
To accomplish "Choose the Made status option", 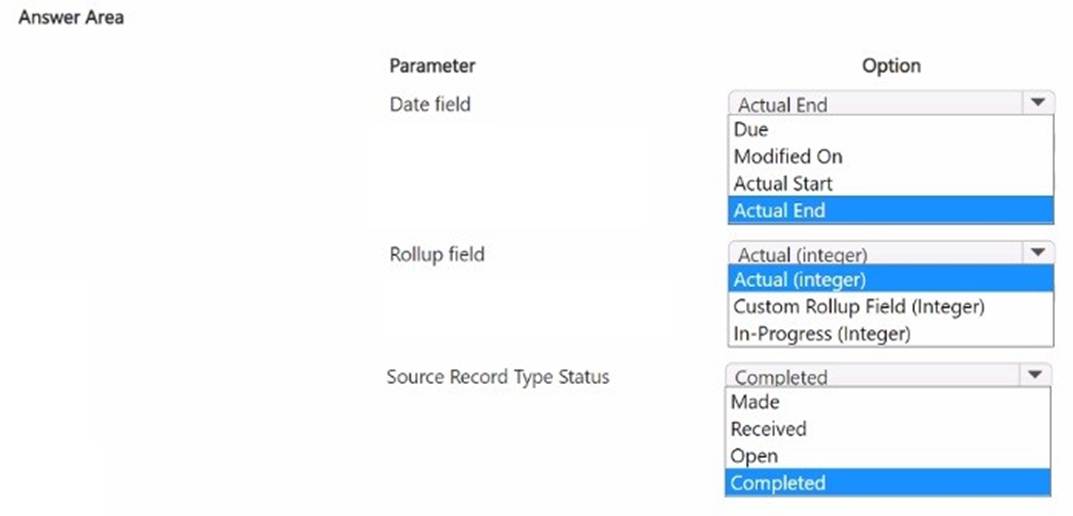I will (x=755, y=402).
